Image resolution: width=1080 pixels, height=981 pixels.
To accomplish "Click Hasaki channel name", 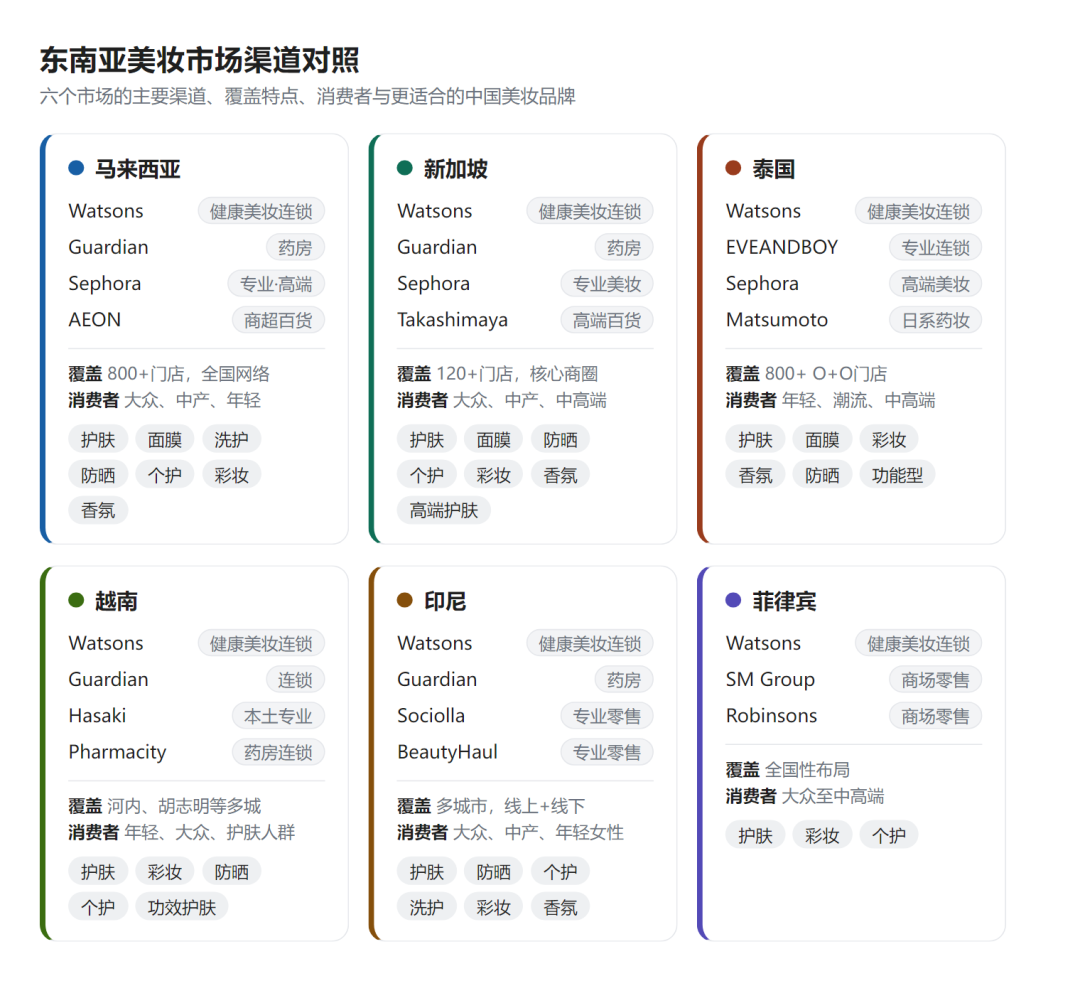I will [x=97, y=716].
